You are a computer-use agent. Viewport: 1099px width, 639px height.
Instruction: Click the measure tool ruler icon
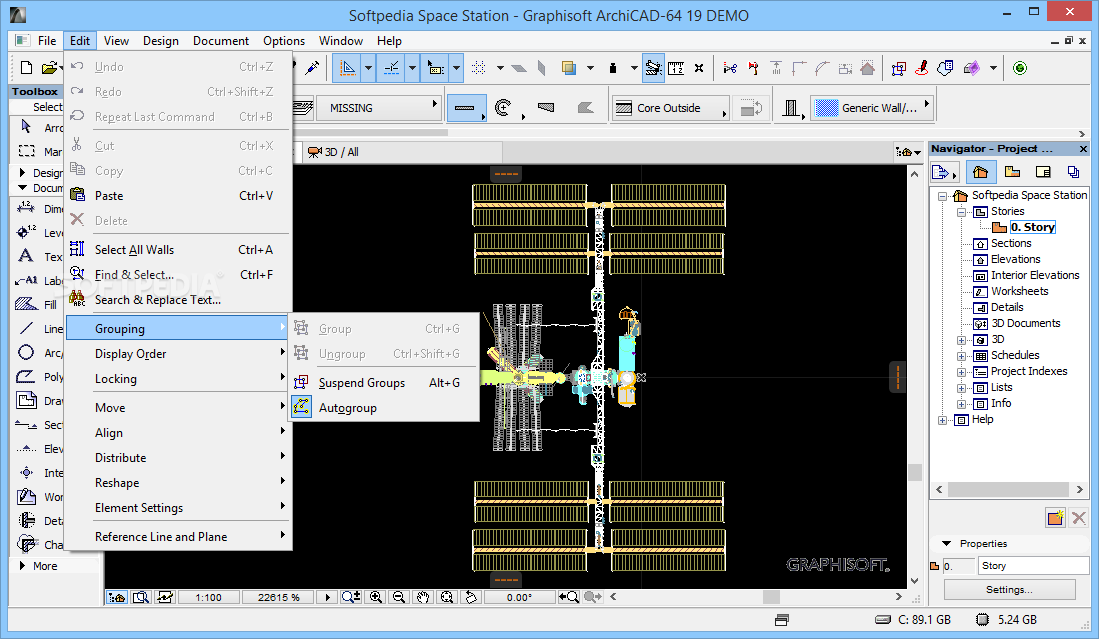[676, 68]
